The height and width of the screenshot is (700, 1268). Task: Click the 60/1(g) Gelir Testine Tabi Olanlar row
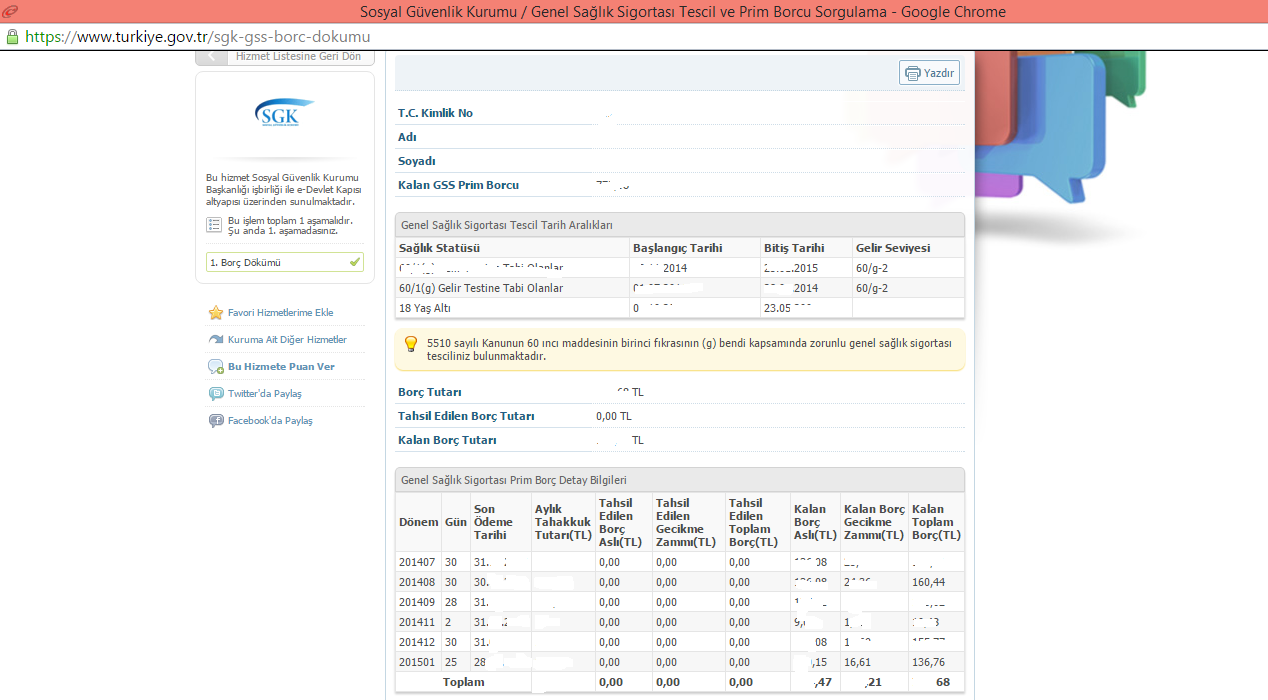pos(681,288)
